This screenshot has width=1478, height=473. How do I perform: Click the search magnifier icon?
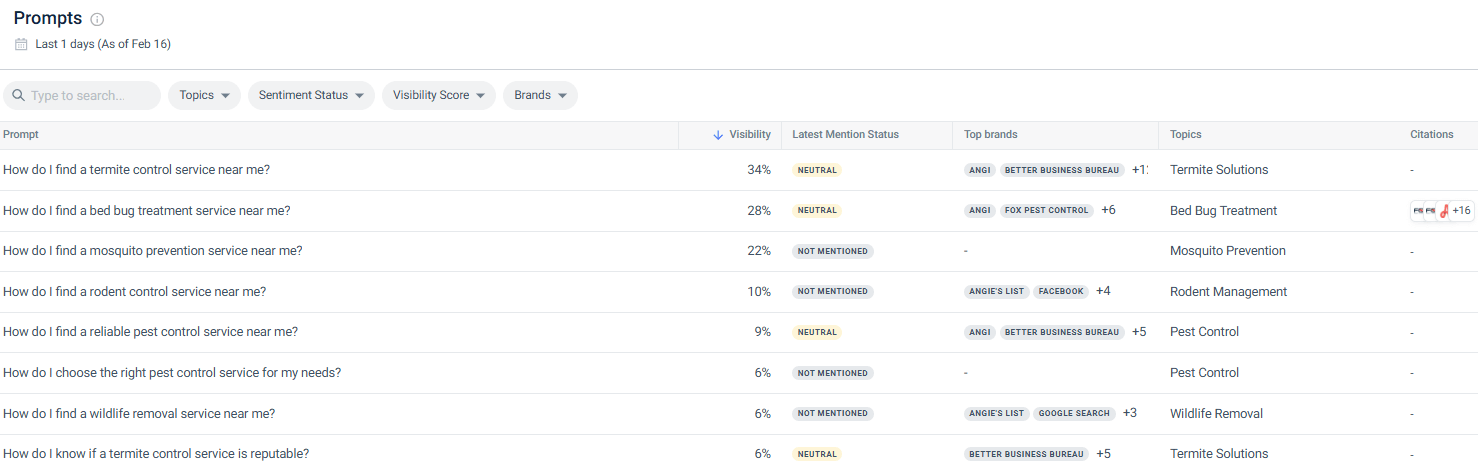[x=18, y=96]
